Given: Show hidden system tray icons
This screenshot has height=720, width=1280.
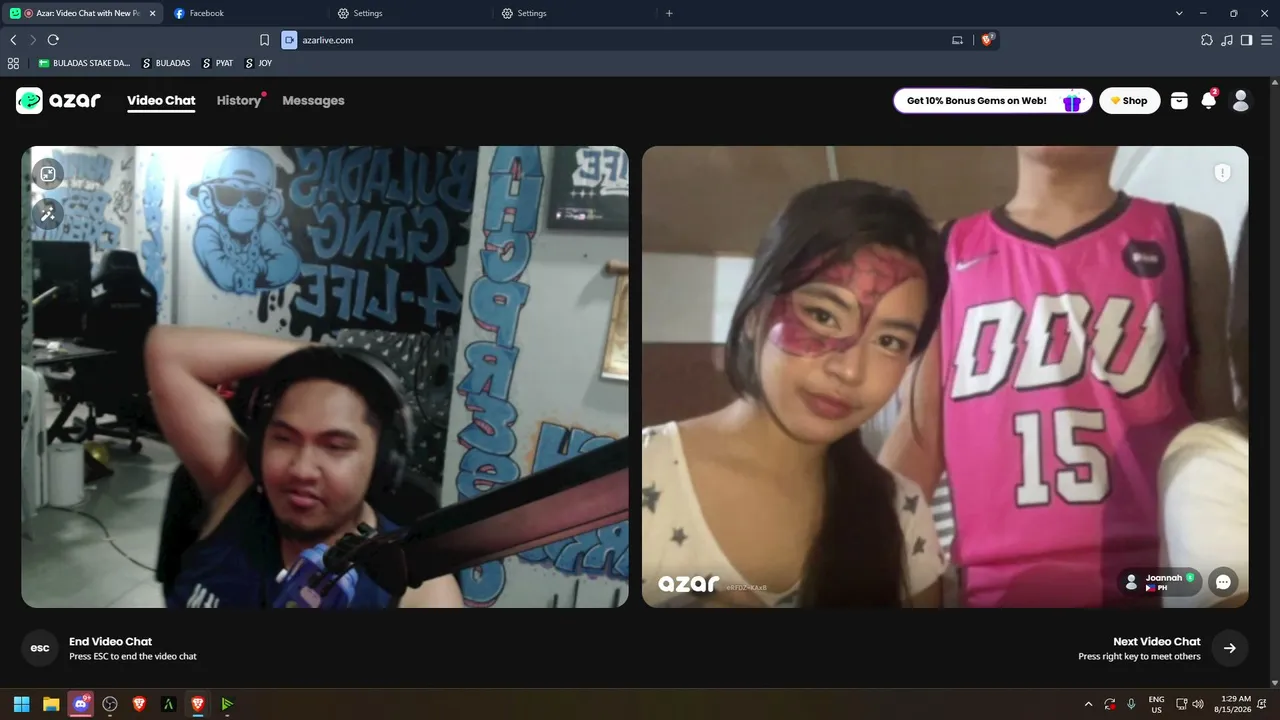Looking at the screenshot, I should pos(1089,704).
